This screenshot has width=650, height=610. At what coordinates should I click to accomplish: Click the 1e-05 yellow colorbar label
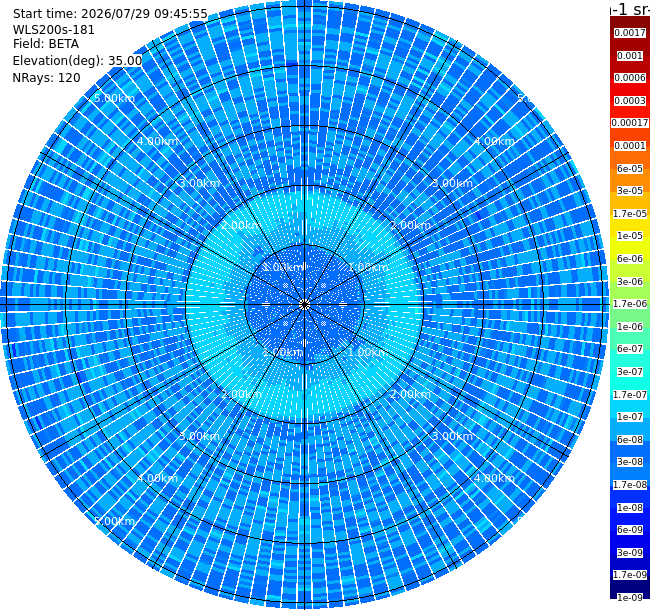coord(630,235)
